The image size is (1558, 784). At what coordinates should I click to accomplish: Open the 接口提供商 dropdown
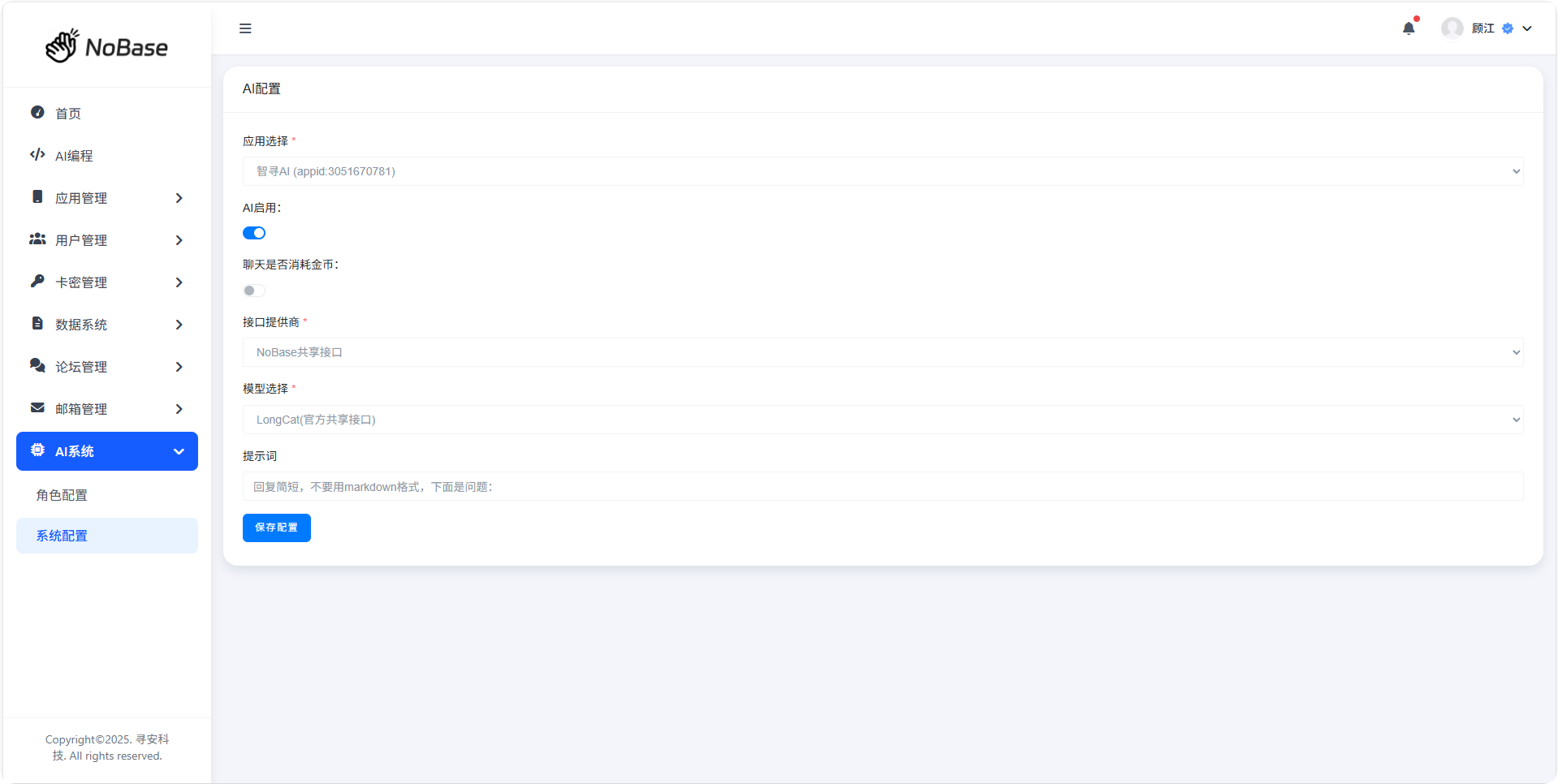click(883, 352)
